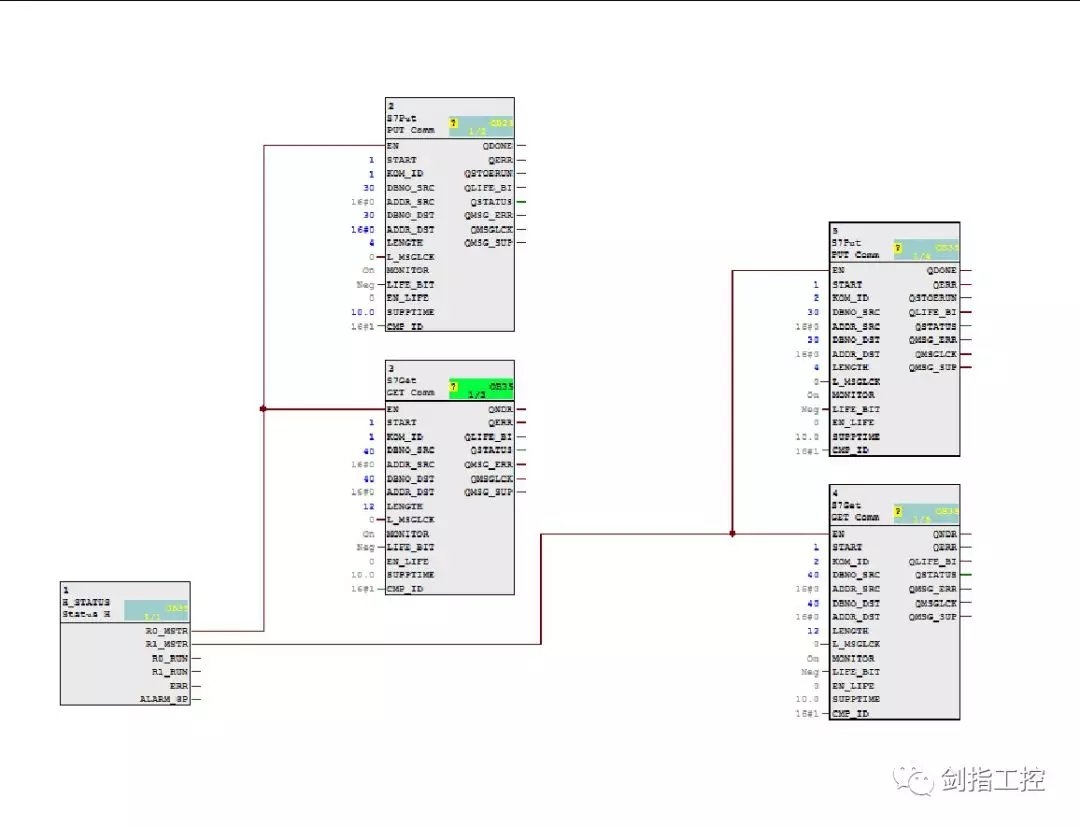This screenshot has width=1080, height=827.
Task: Click KOM_ID input on block 5 S7Put
Action: pyautogui.click(x=850, y=298)
